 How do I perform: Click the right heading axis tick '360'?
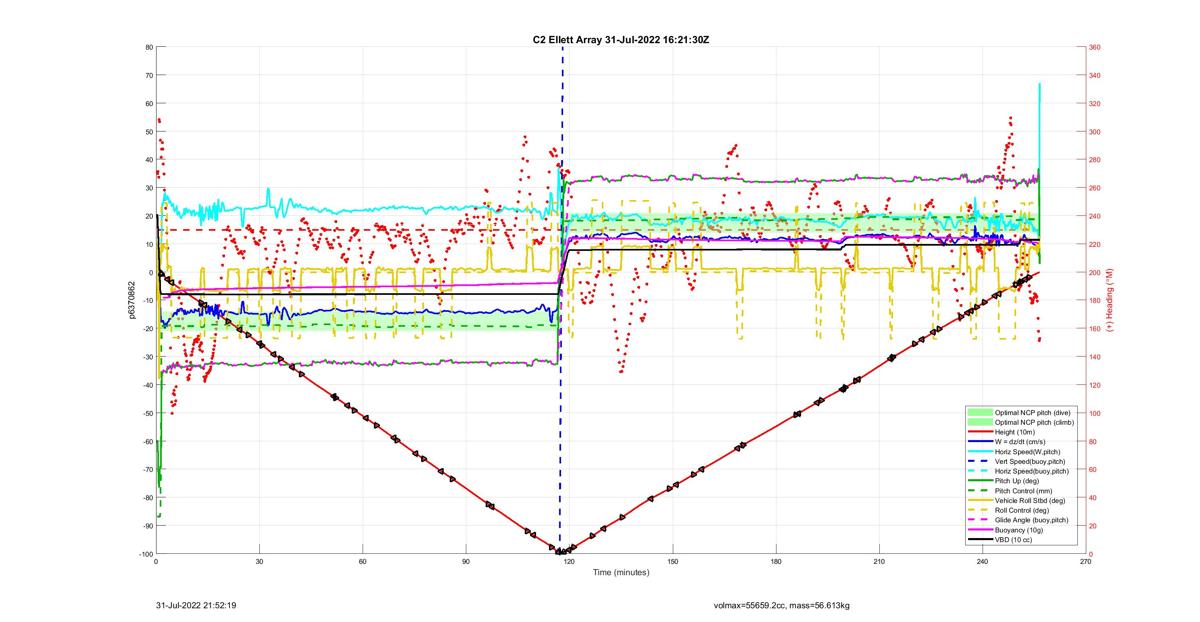1096,47
